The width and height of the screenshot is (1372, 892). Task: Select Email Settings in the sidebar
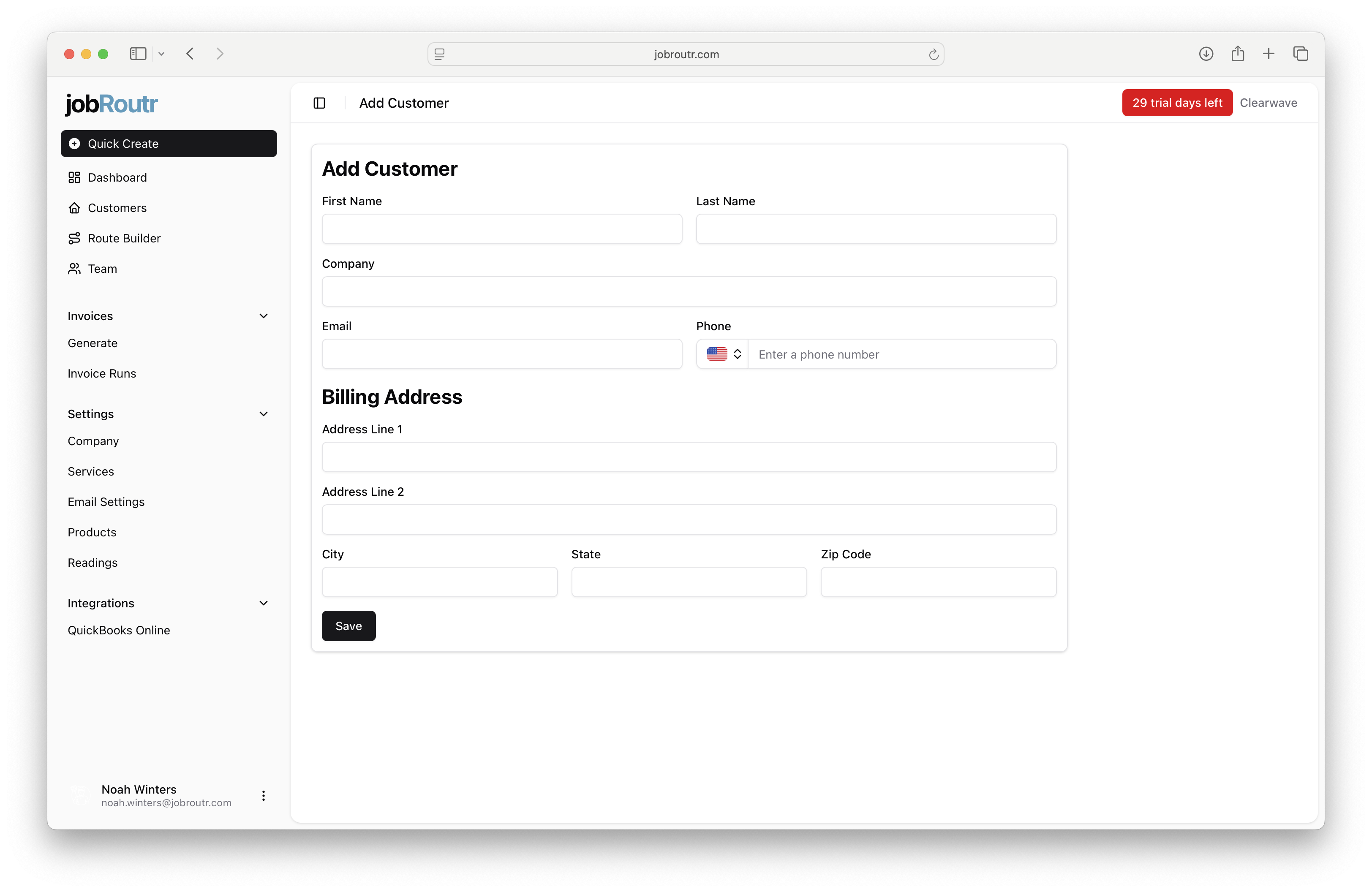[x=106, y=501]
